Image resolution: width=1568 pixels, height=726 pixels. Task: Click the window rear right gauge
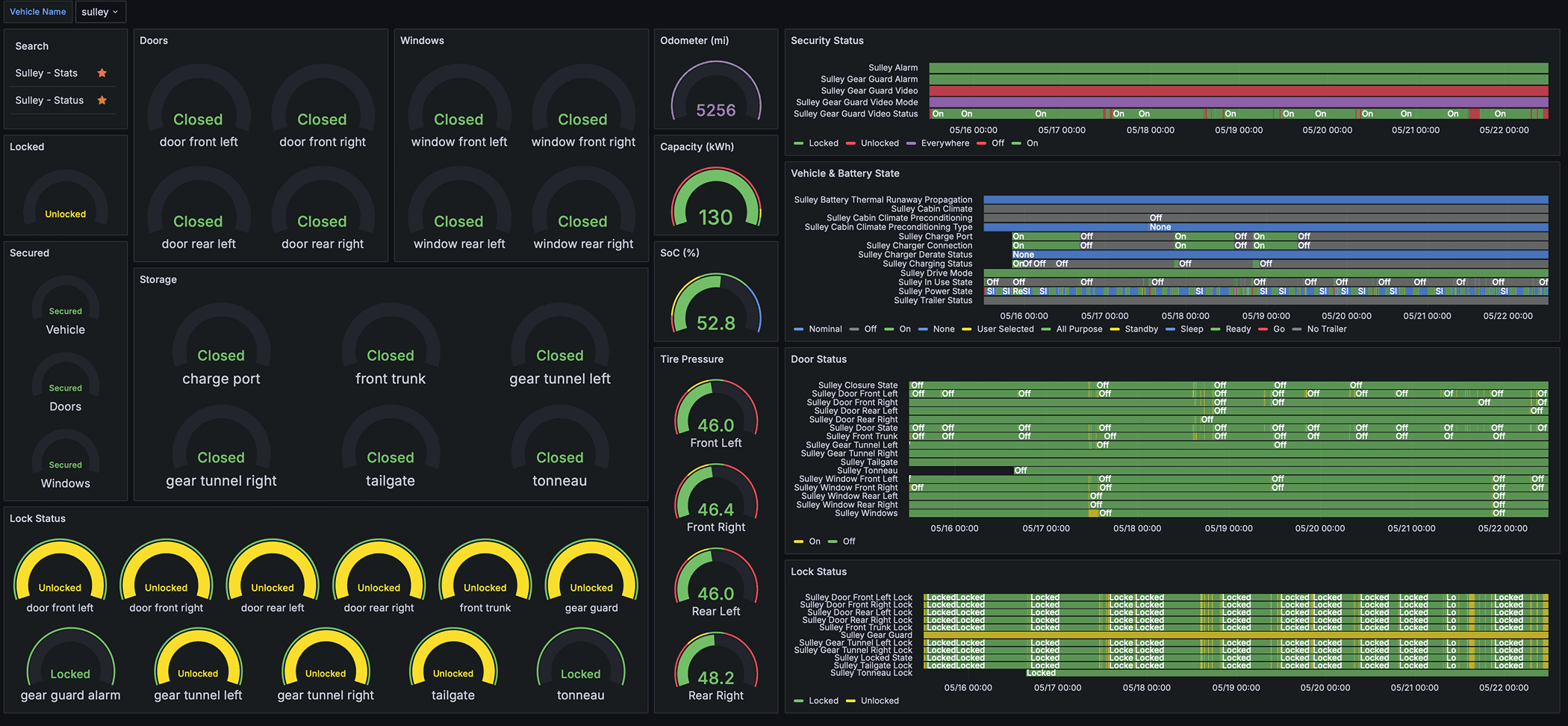pos(583,209)
